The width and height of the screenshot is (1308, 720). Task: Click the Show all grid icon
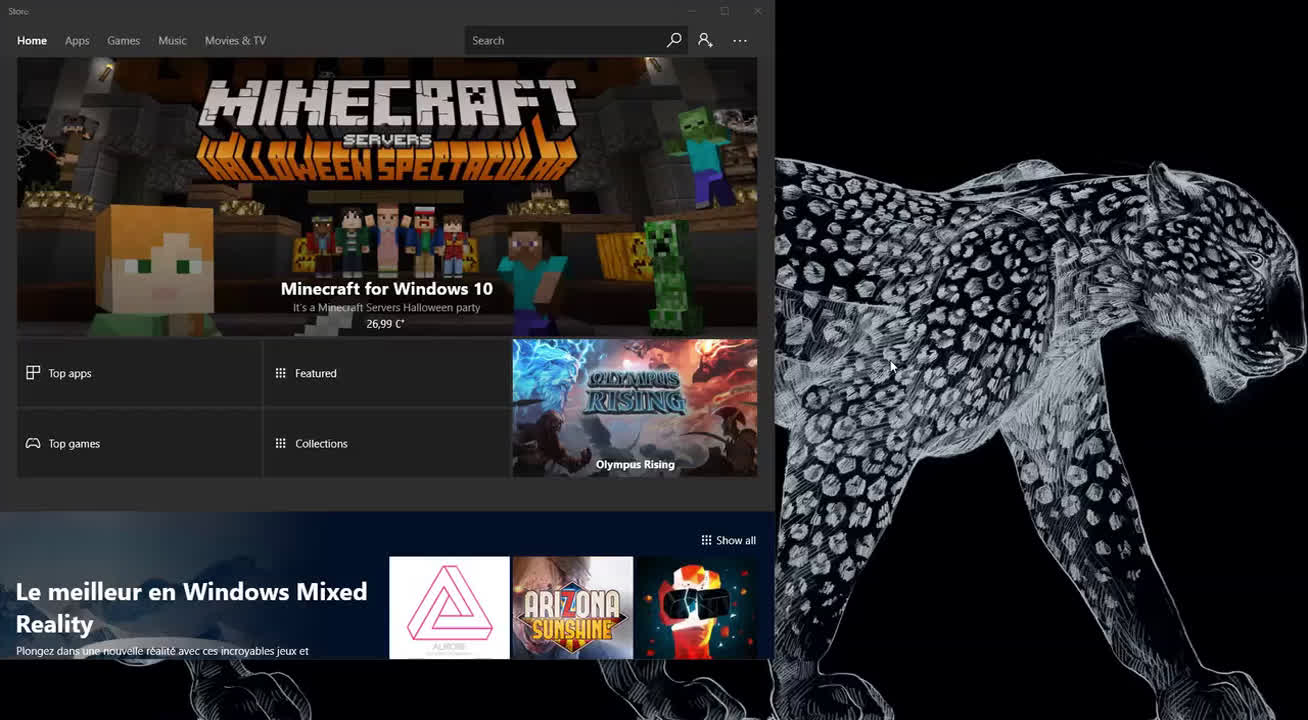(x=706, y=540)
